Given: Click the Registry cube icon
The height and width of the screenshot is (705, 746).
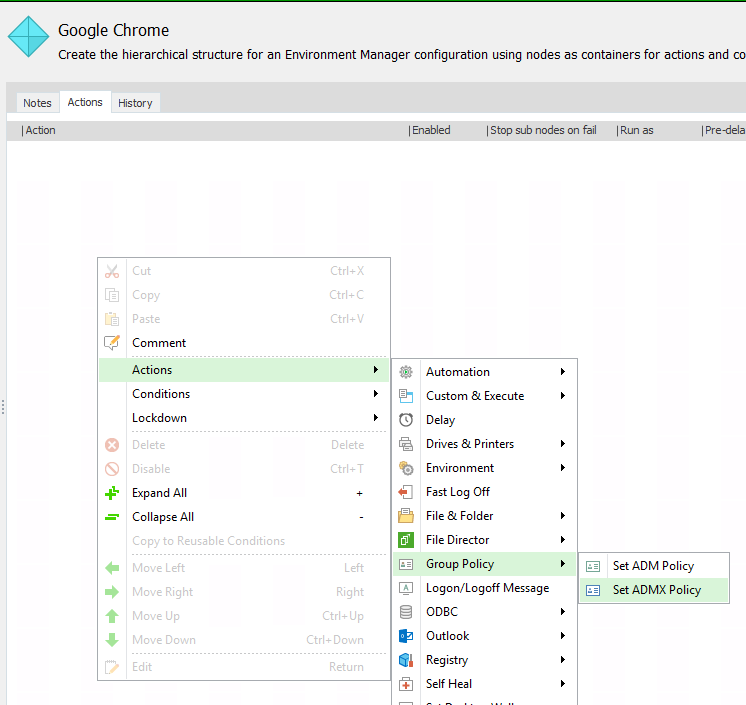Looking at the screenshot, I should tap(406, 660).
